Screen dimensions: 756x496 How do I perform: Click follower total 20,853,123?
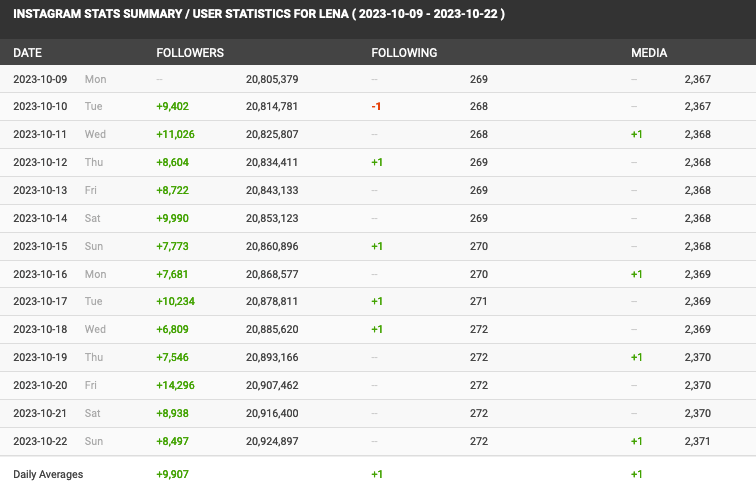(x=272, y=218)
